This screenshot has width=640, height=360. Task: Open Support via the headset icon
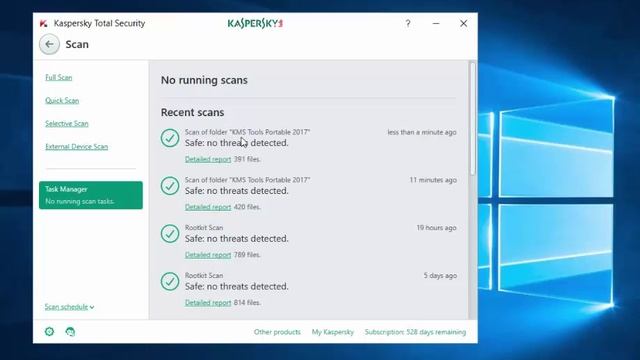point(70,331)
